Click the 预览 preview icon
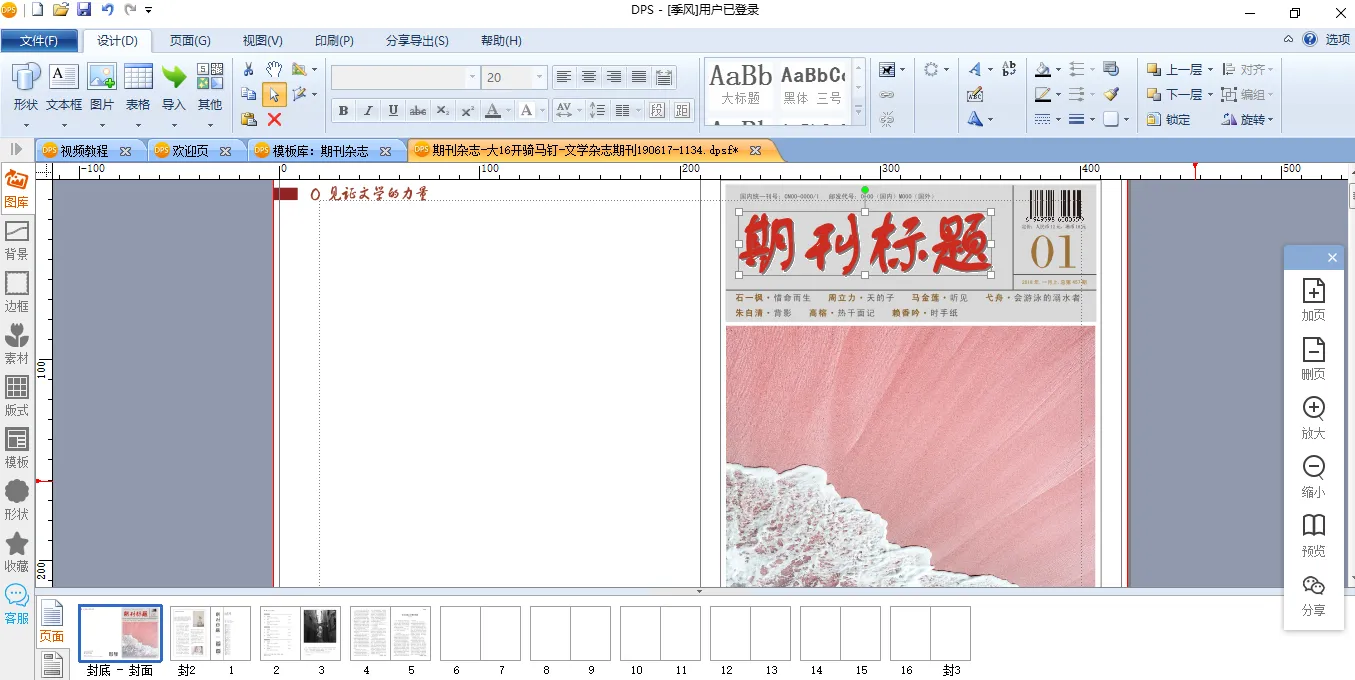 point(1313,535)
